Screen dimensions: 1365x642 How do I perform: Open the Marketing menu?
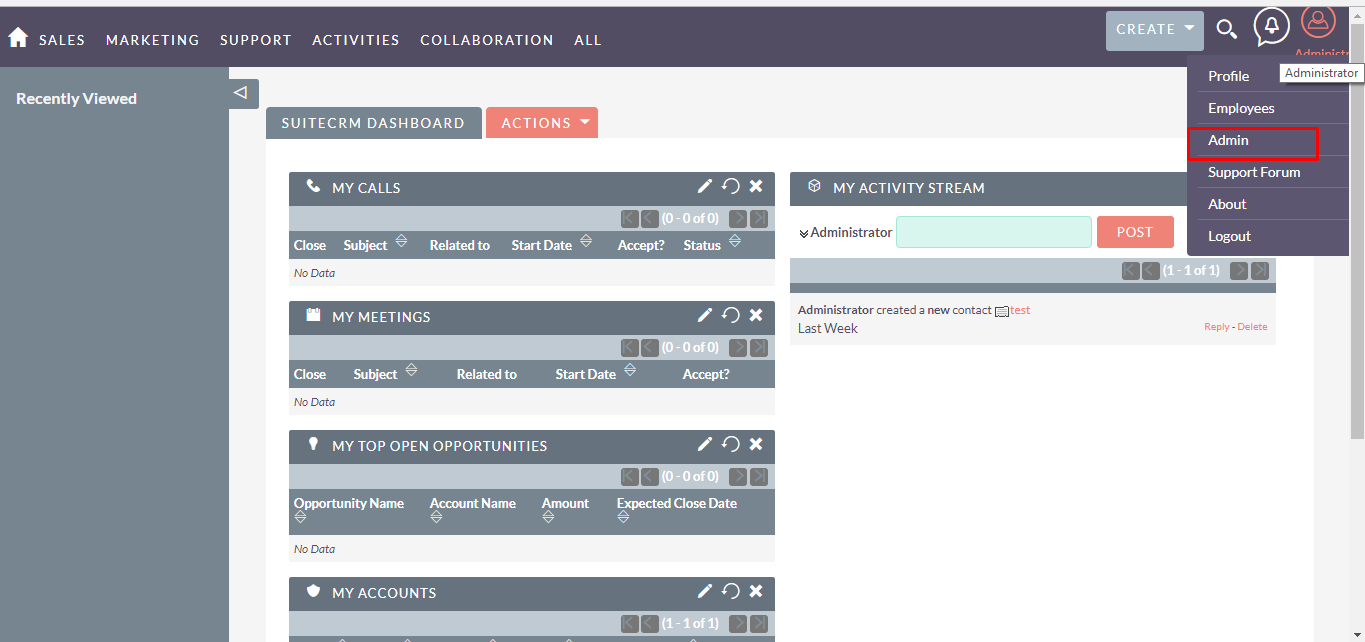[152, 40]
